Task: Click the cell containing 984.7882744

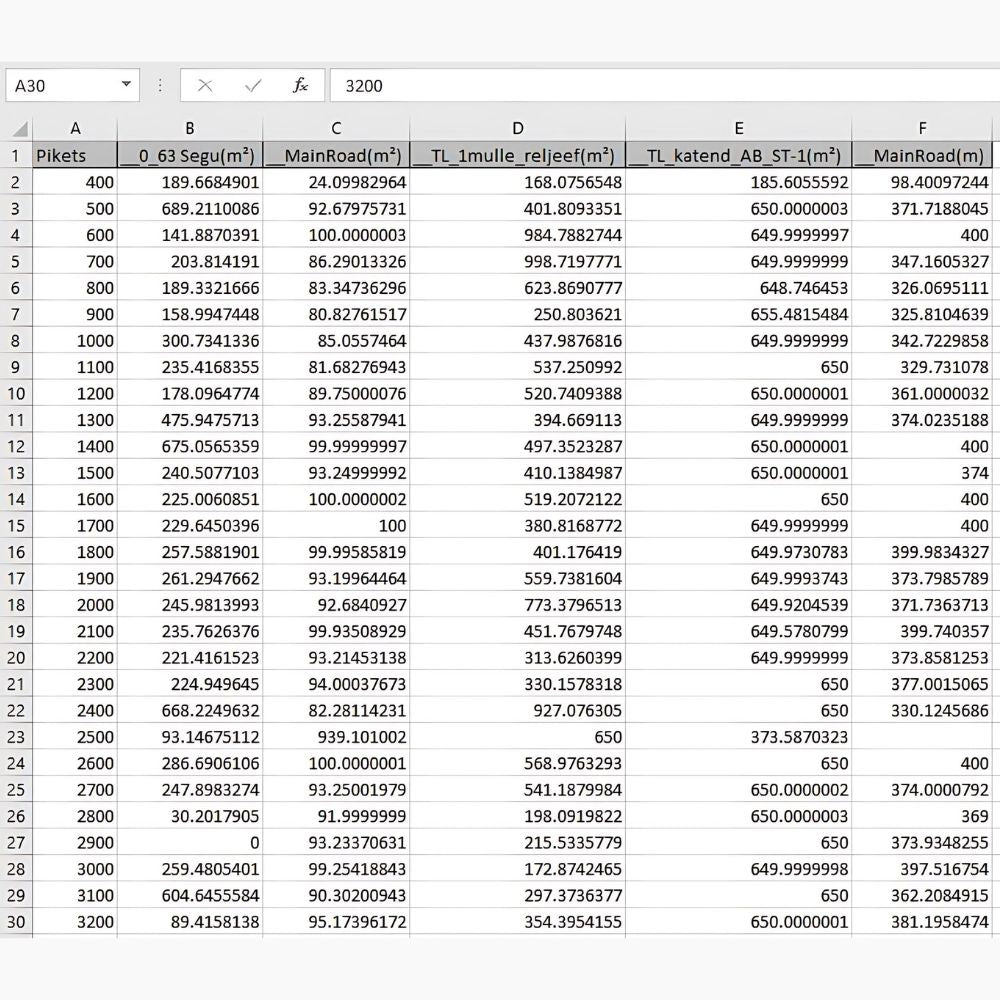Action: 517,235
